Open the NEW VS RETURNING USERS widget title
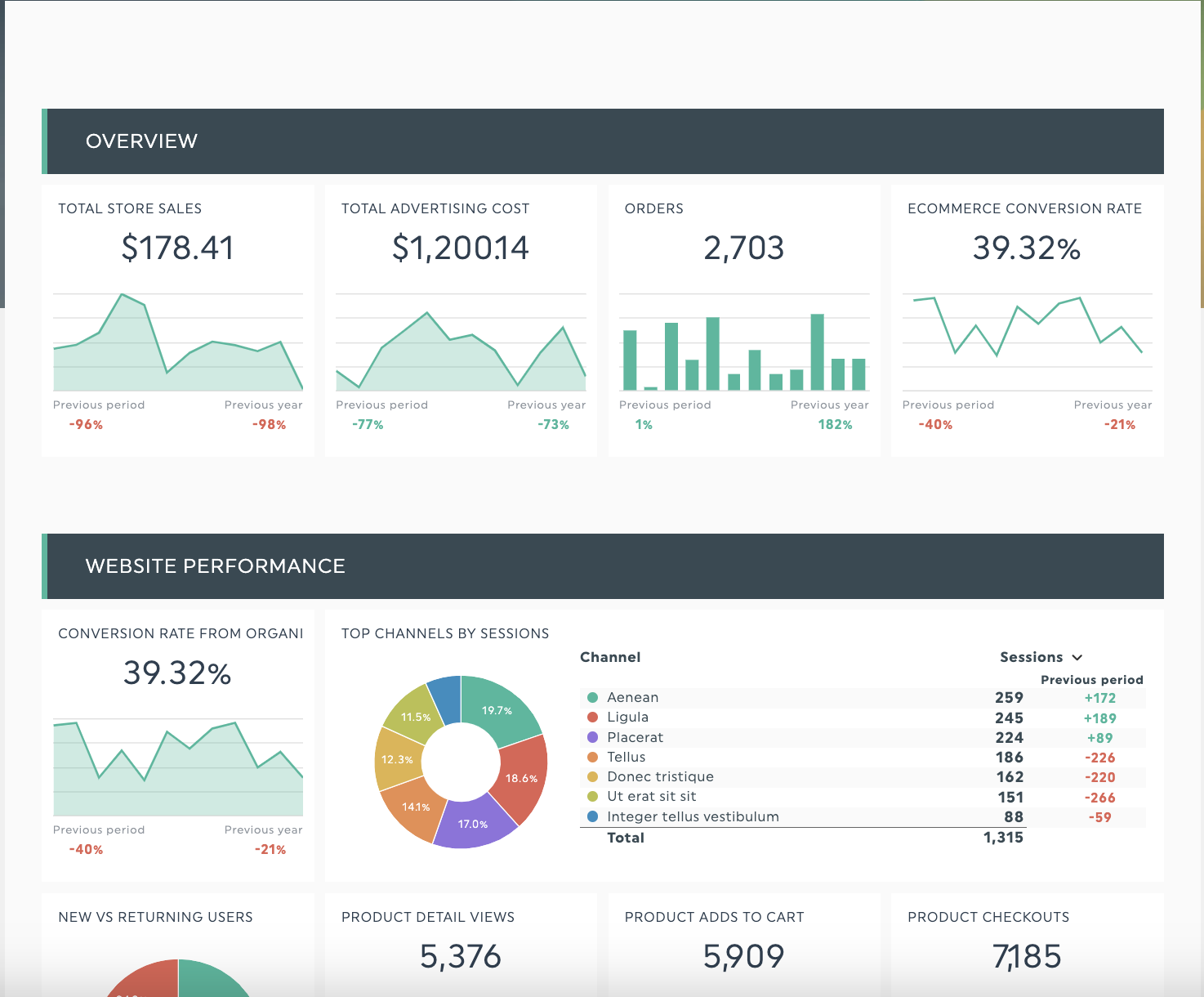Screen dimensions: 1204x997 click(x=155, y=917)
